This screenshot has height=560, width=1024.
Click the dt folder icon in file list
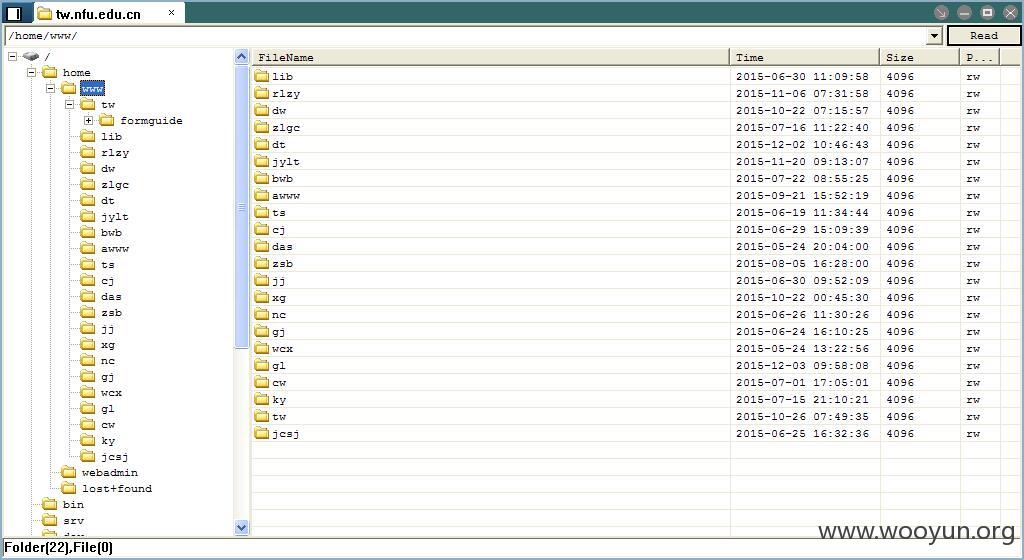[x=262, y=144]
